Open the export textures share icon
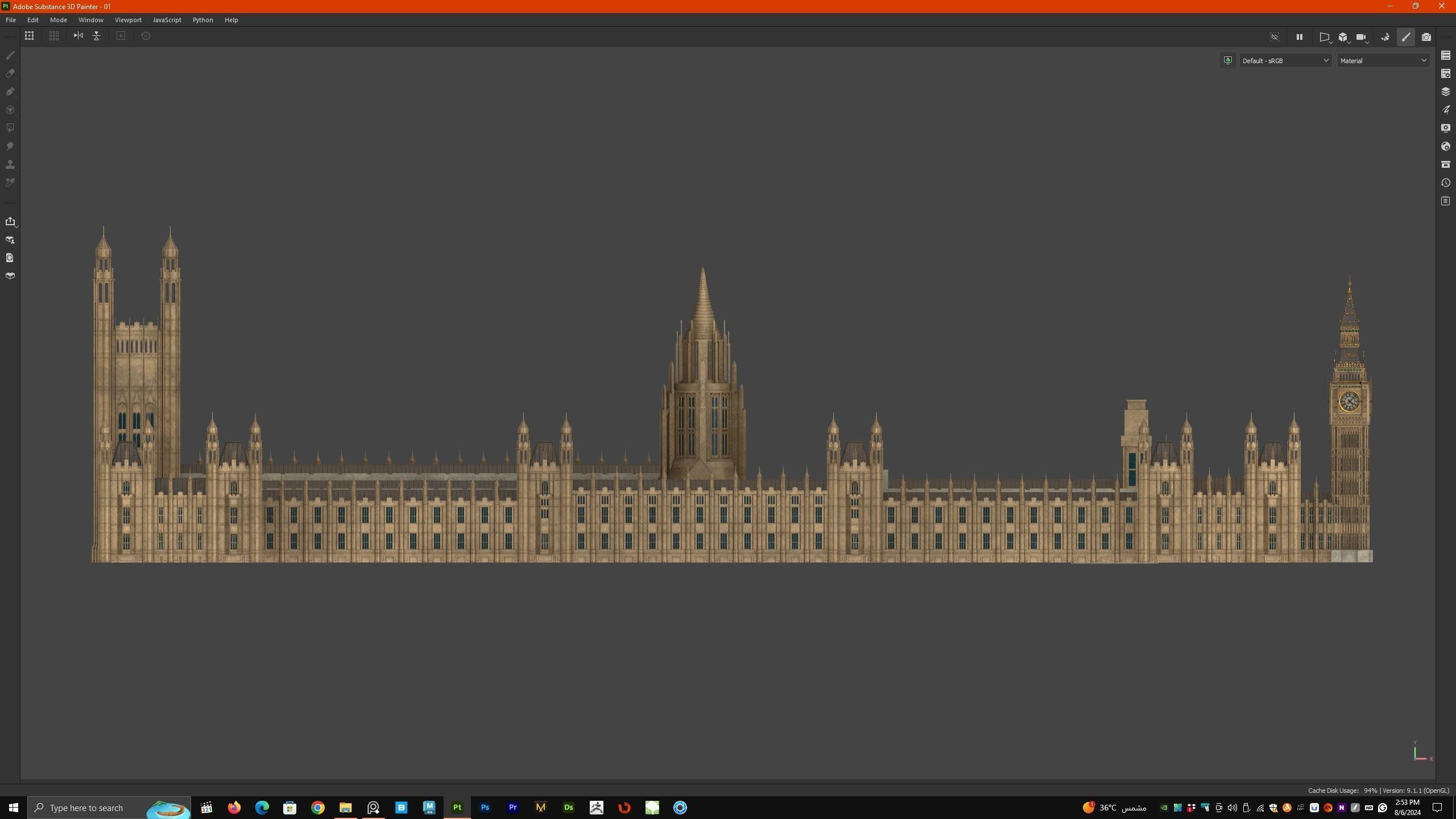1456x819 pixels. [10, 221]
